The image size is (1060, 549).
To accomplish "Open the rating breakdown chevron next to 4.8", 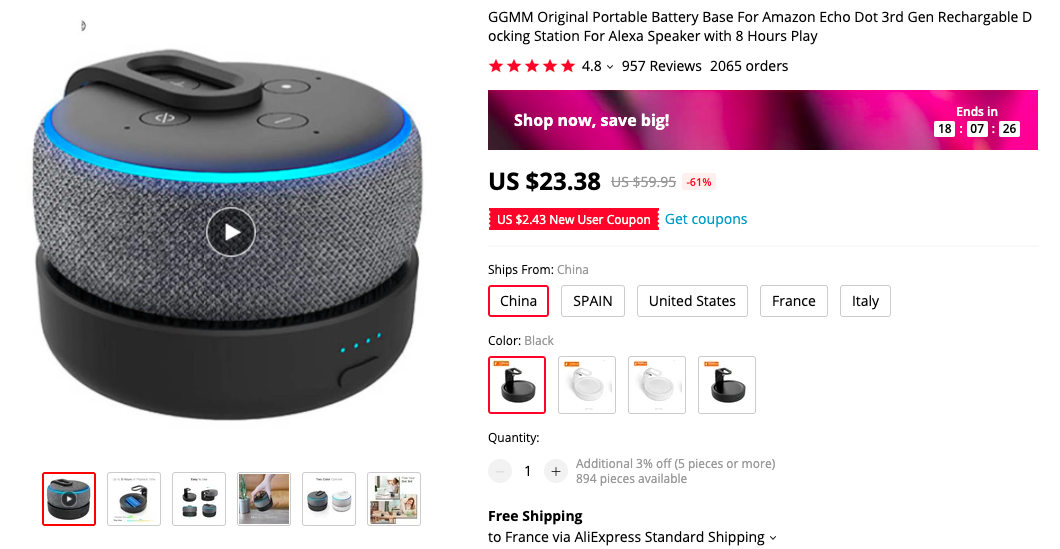I will pyautogui.click(x=610, y=67).
